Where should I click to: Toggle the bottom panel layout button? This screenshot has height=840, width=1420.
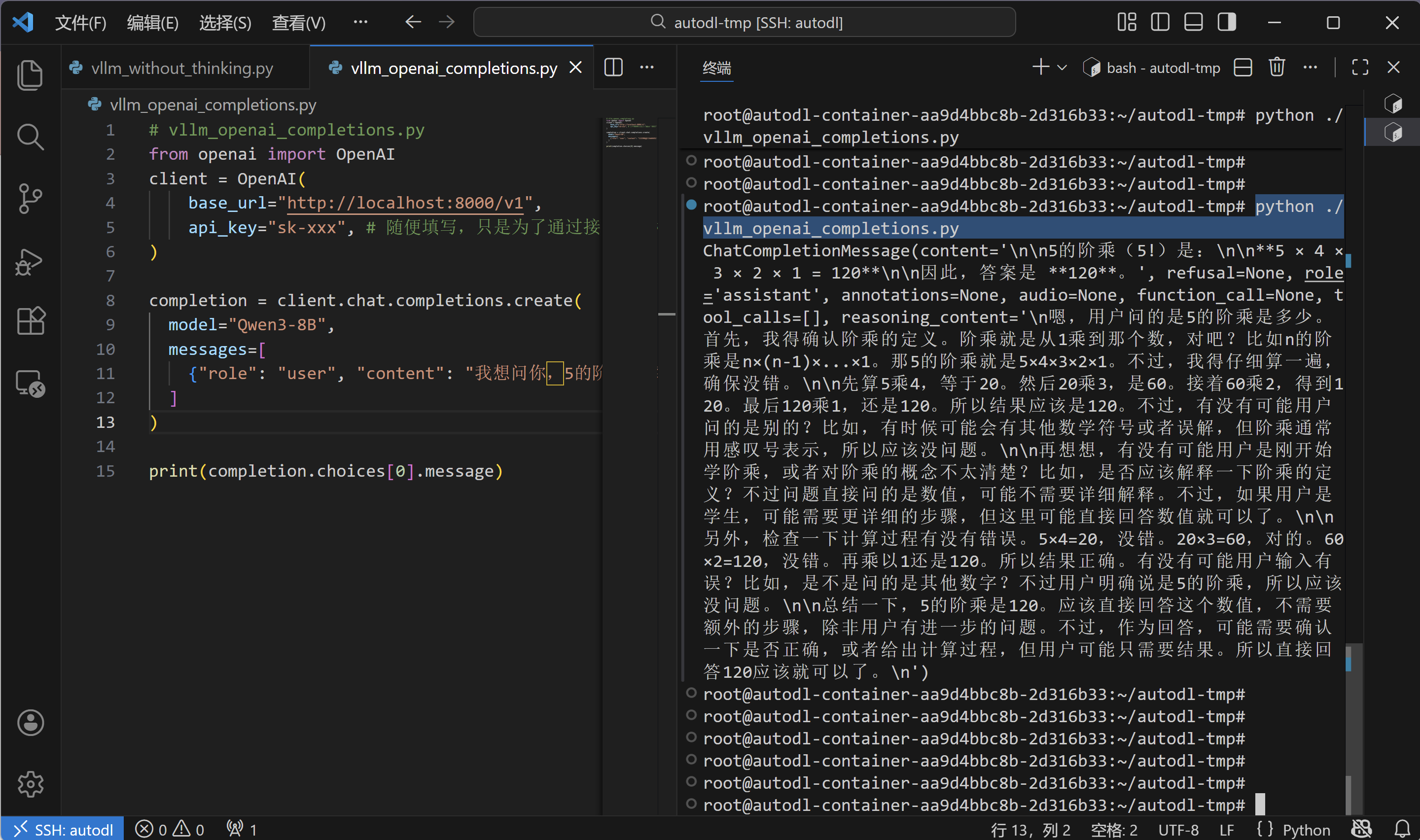coord(1193,23)
